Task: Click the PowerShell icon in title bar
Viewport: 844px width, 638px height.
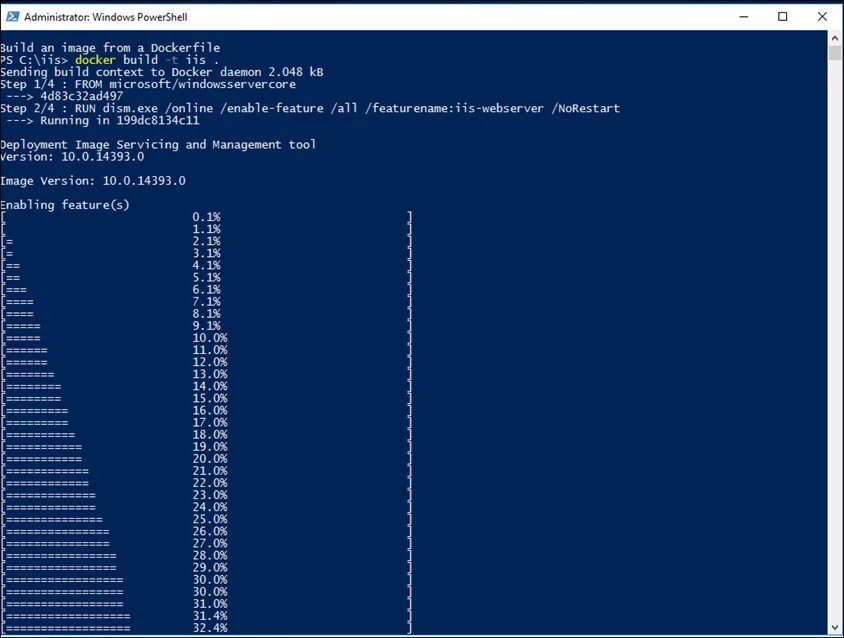Action: (x=12, y=17)
